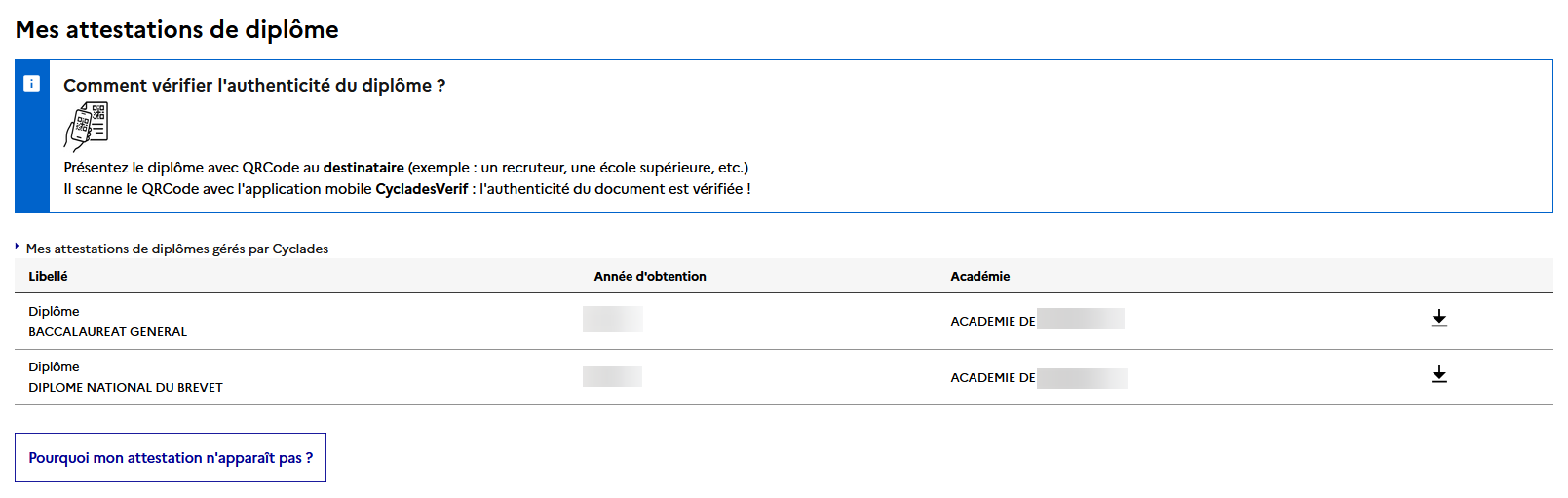Download the Diplôme National du Brevet attestation
Image resolution: width=1568 pixels, height=498 pixels.
pos(1438,375)
